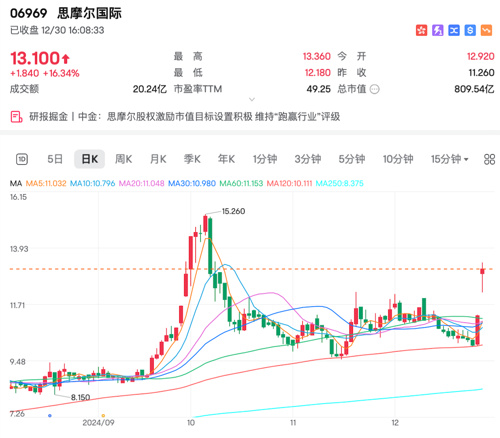
Task: Open the MA indicator settings label
Action: click(15, 183)
